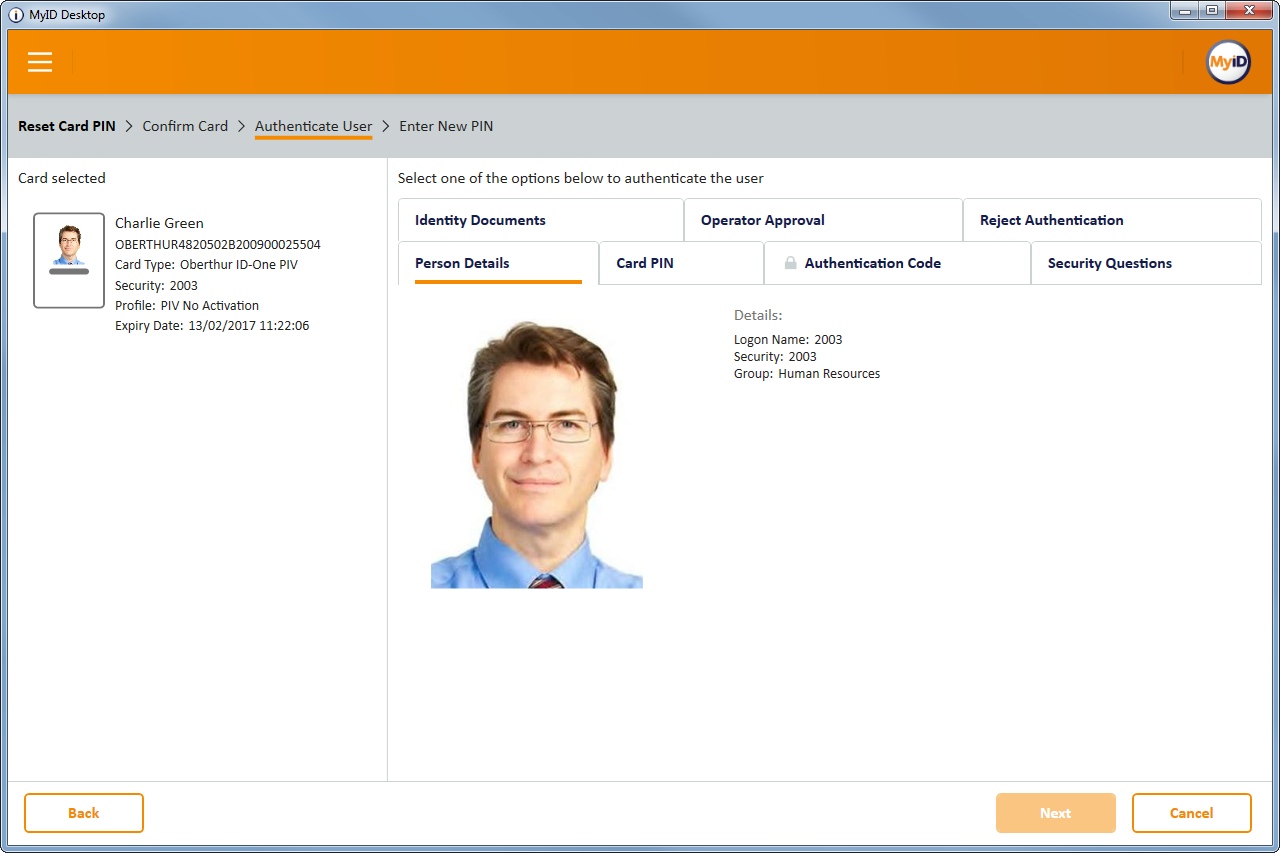Open the Operator Approval tab
This screenshot has width=1280, height=853.
[822, 220]
